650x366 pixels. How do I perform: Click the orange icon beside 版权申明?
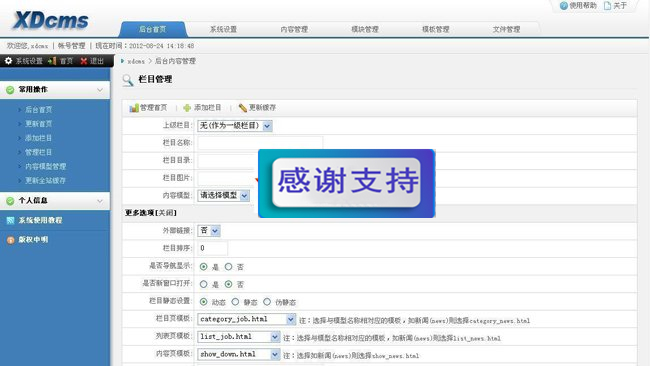10,240
